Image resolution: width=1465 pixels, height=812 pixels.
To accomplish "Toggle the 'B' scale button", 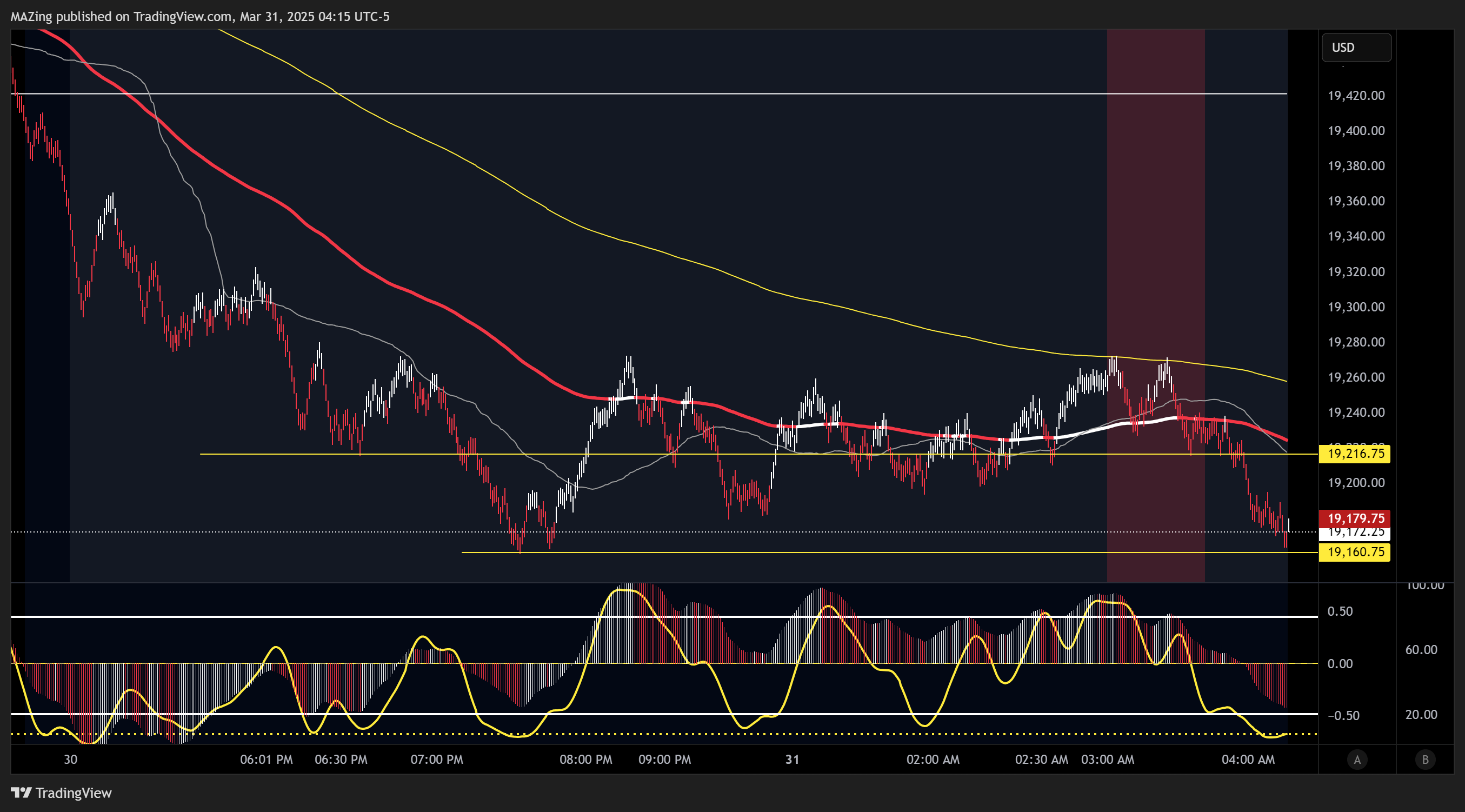I will (x=1425, y=760).
